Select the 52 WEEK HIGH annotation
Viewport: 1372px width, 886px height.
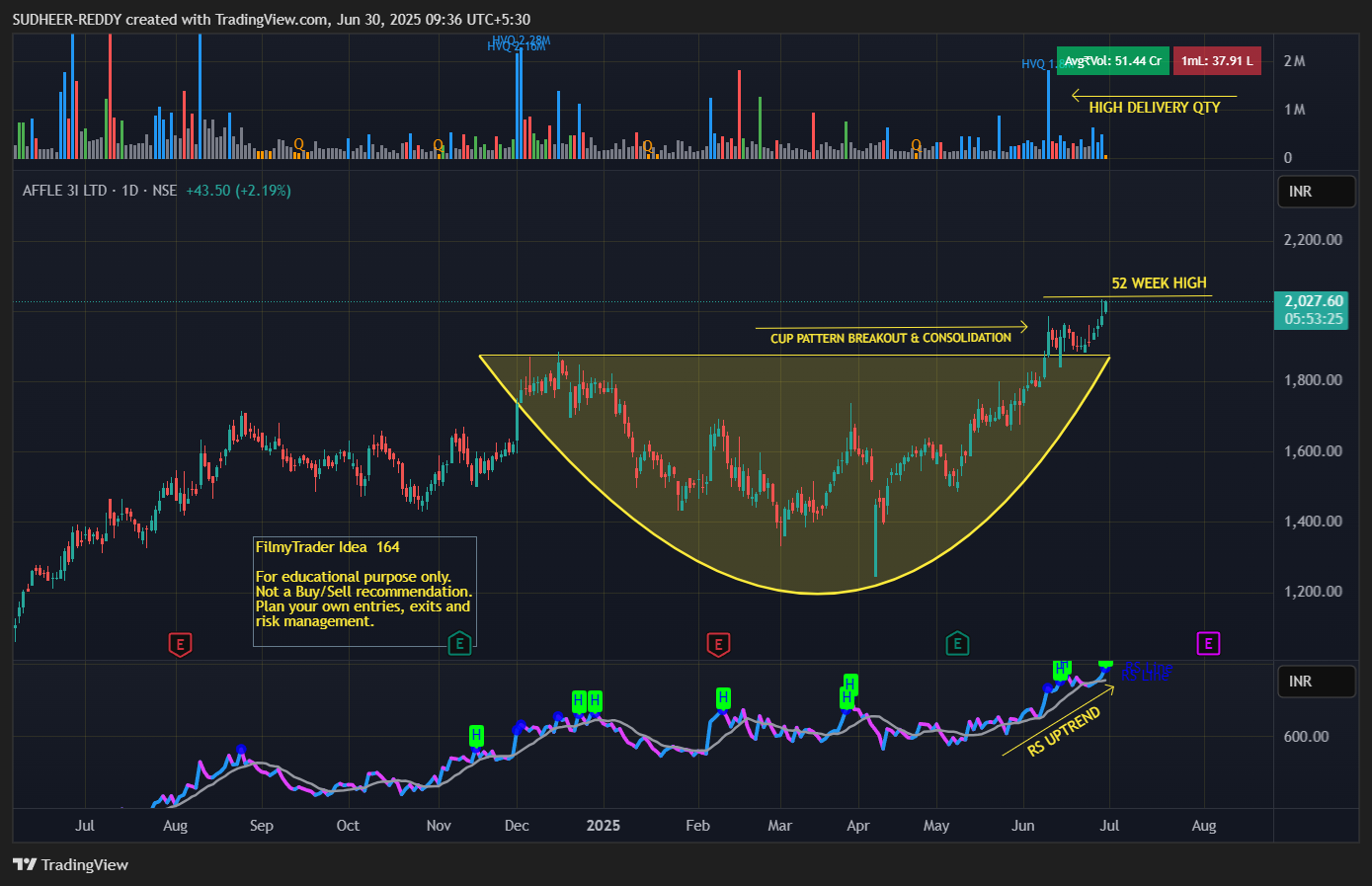[x=1159, y=283]
